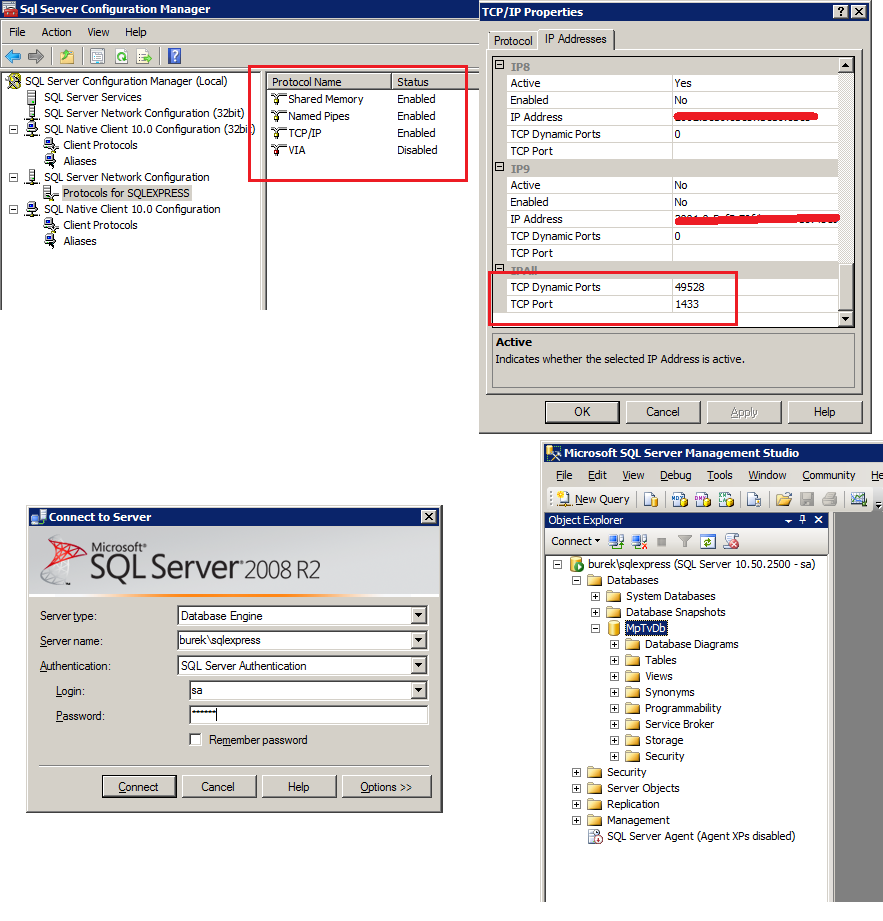Click OK in TCP/IP Properties
This screenshot has height=921, width=883.
coord(582,412)
